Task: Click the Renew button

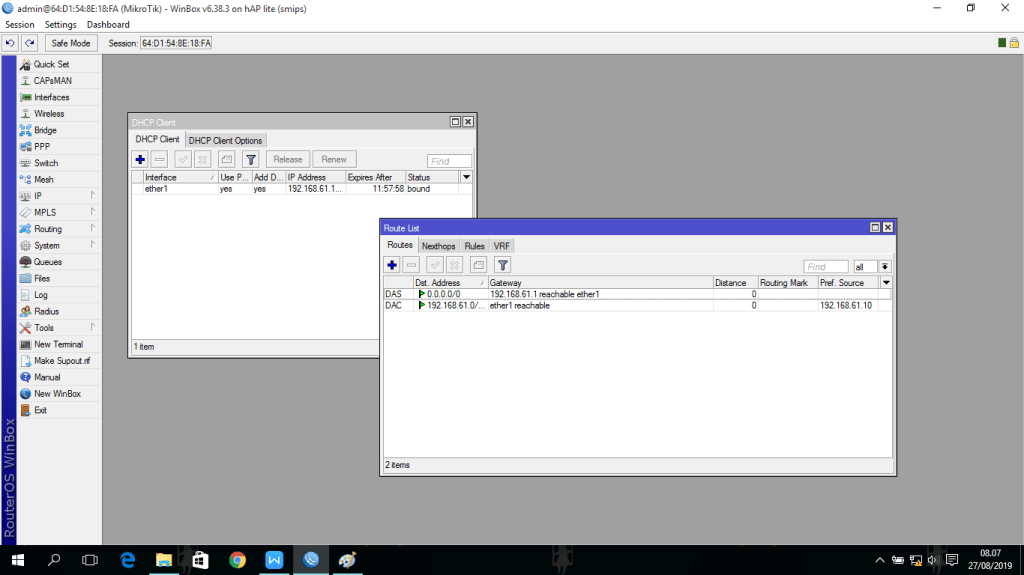Action: 334,159
